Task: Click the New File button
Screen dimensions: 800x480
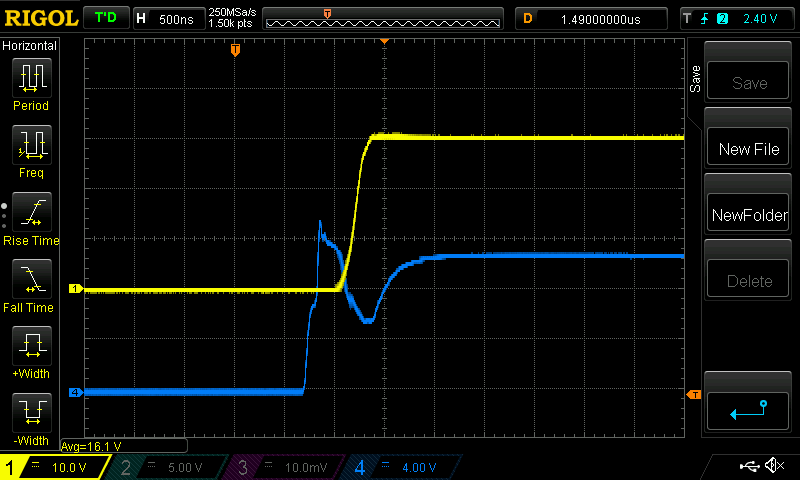Action: point(748,149)
